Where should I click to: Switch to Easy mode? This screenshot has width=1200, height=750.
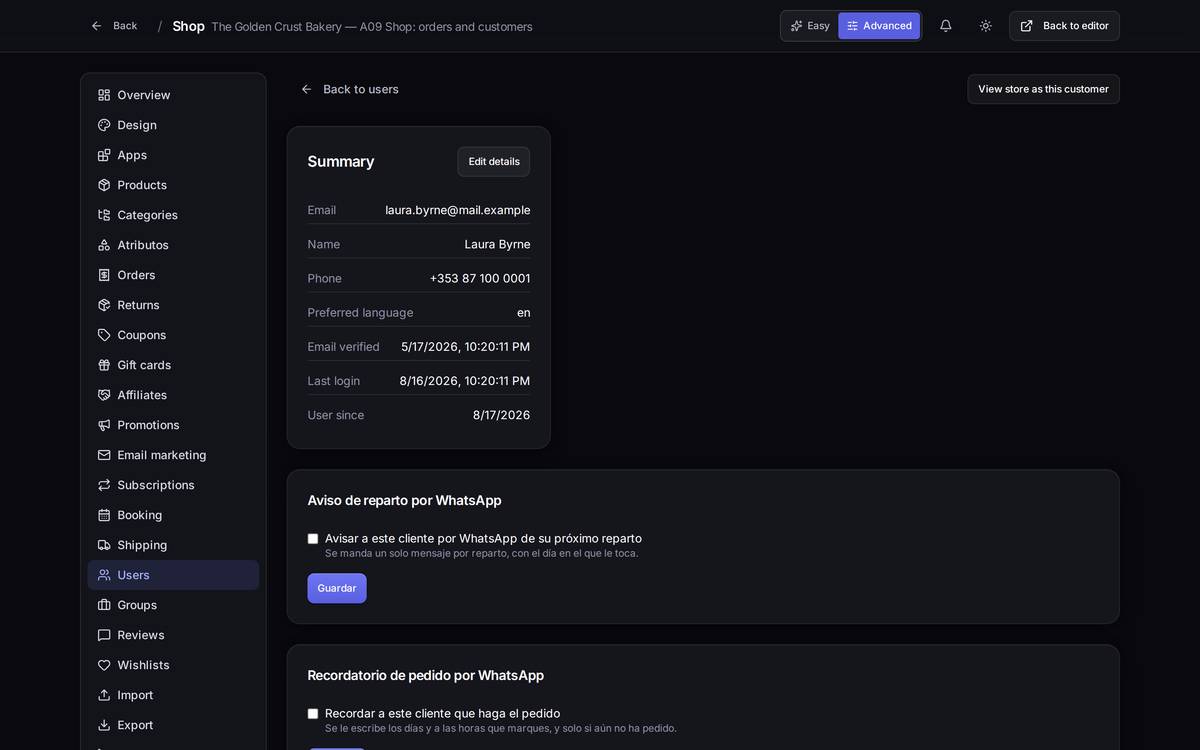click(x=810, y=26)
